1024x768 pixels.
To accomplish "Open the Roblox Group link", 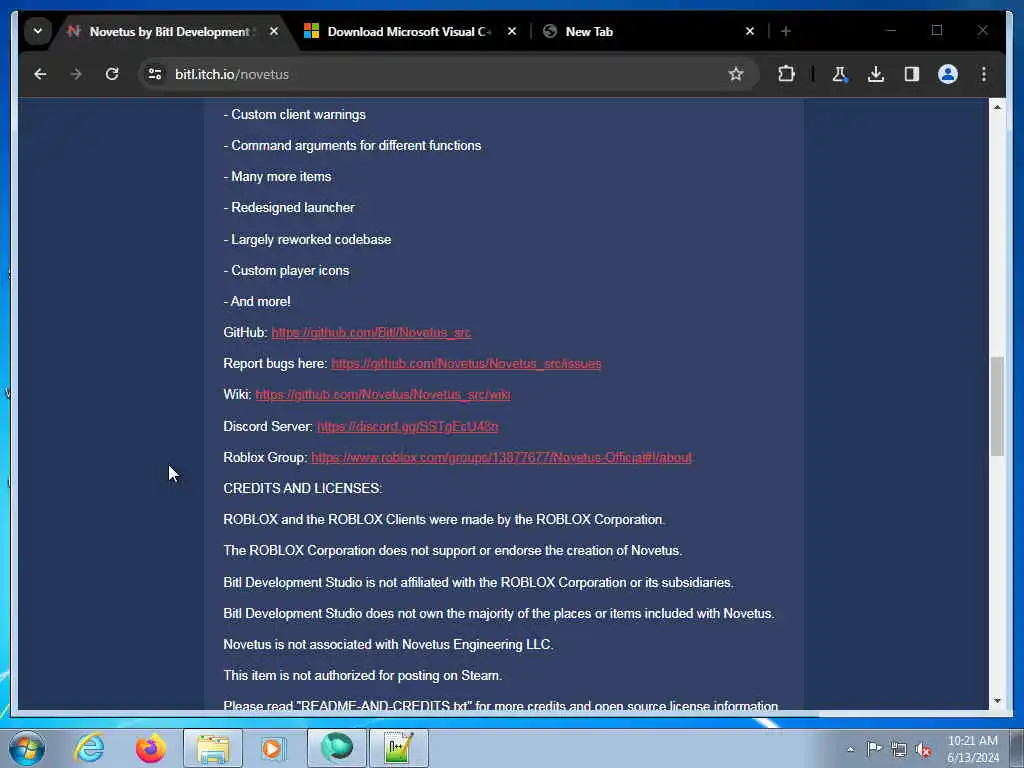I will [501, 458].
